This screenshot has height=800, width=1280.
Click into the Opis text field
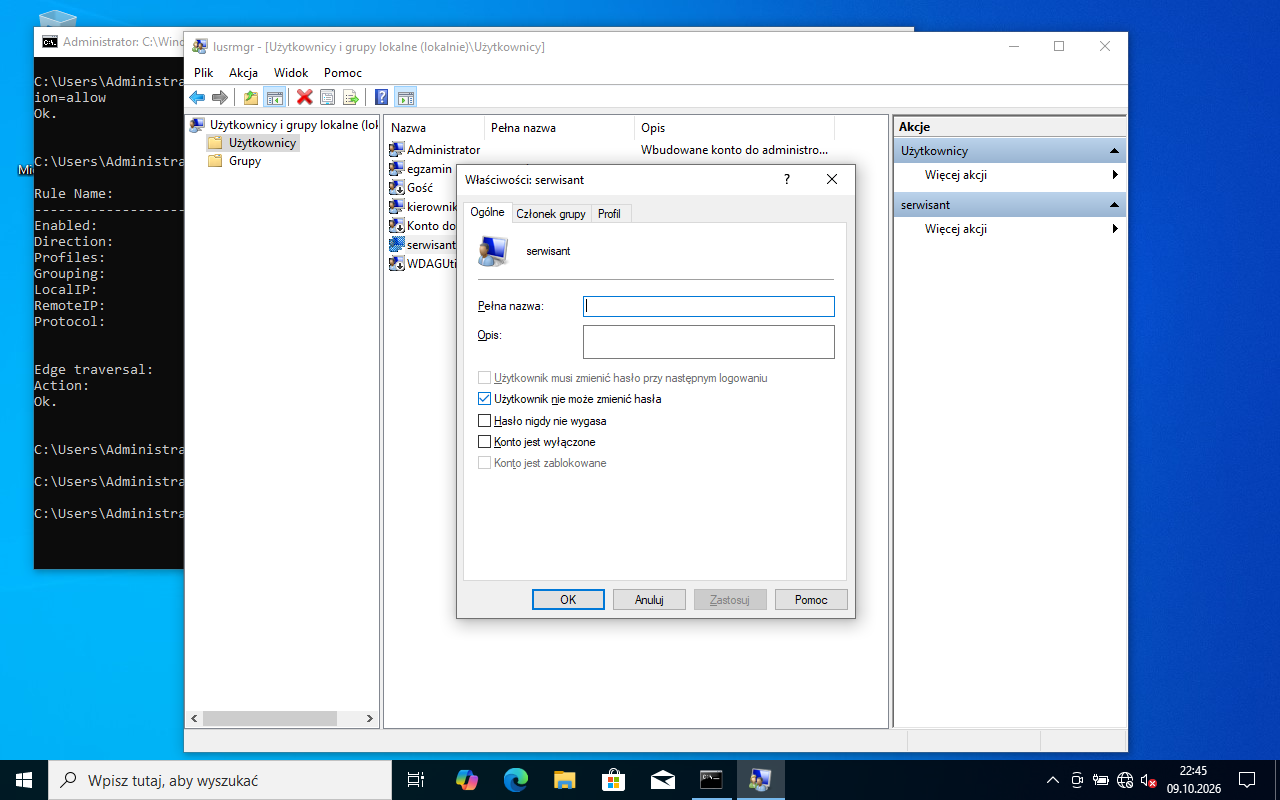coord(709,342)
